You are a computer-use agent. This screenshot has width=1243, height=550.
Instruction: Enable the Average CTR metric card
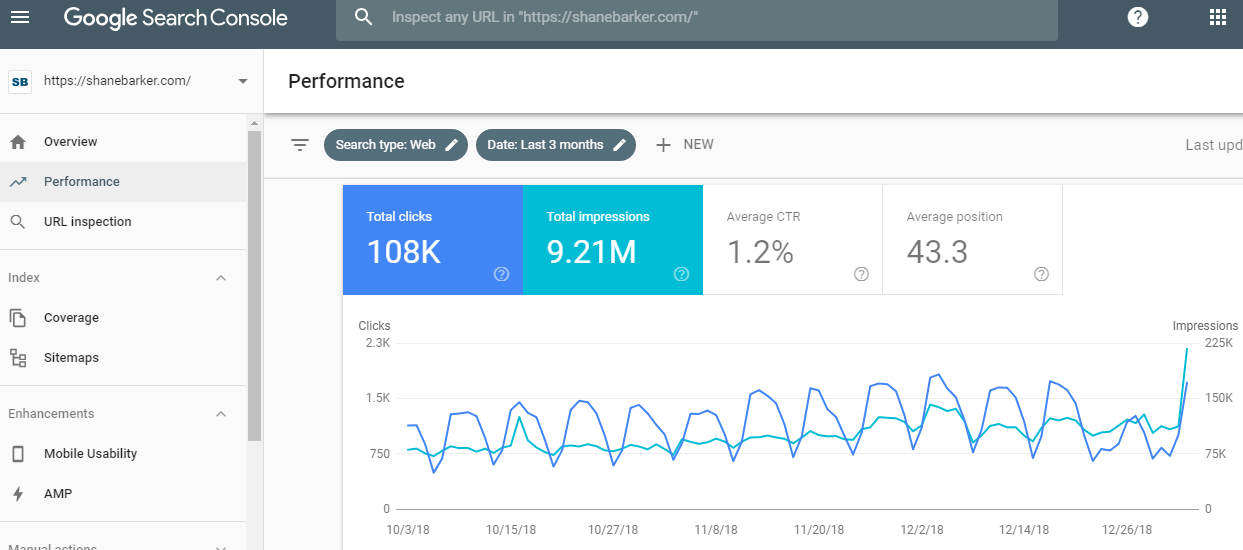(x=792, y=239)
